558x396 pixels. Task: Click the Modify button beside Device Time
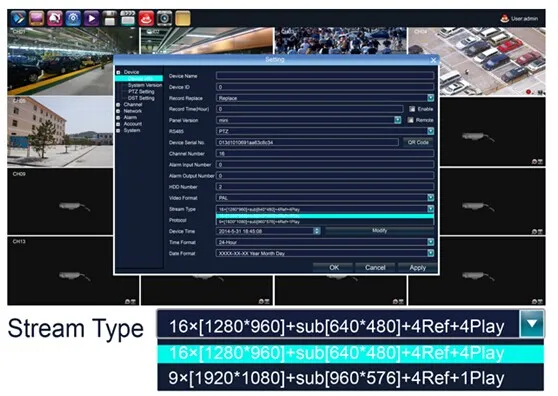(379, 231)
